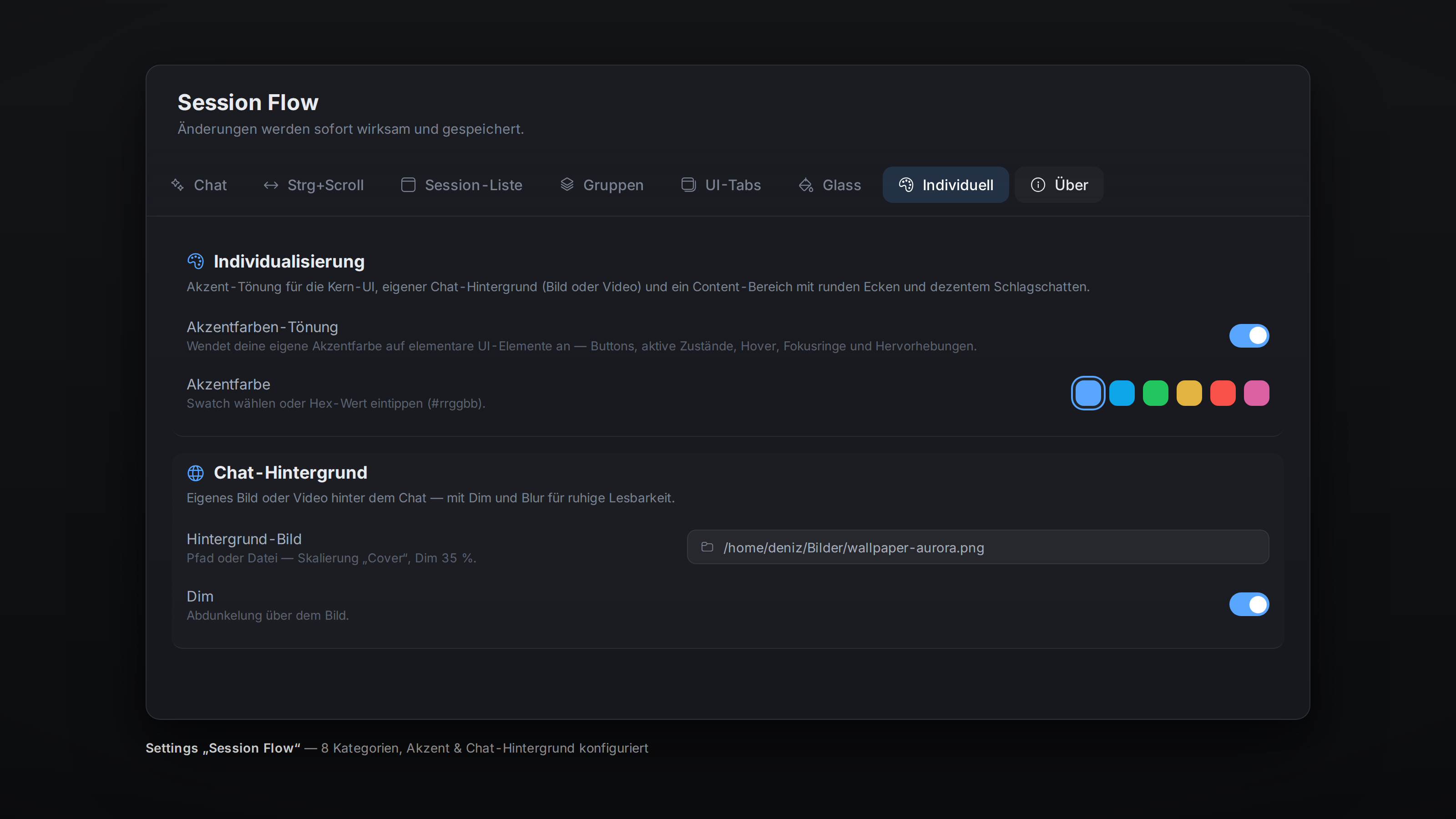The image size is (1456, 819).
Task: Click the Individuell palette icon in tab
Action: click(x=906, y=185)
